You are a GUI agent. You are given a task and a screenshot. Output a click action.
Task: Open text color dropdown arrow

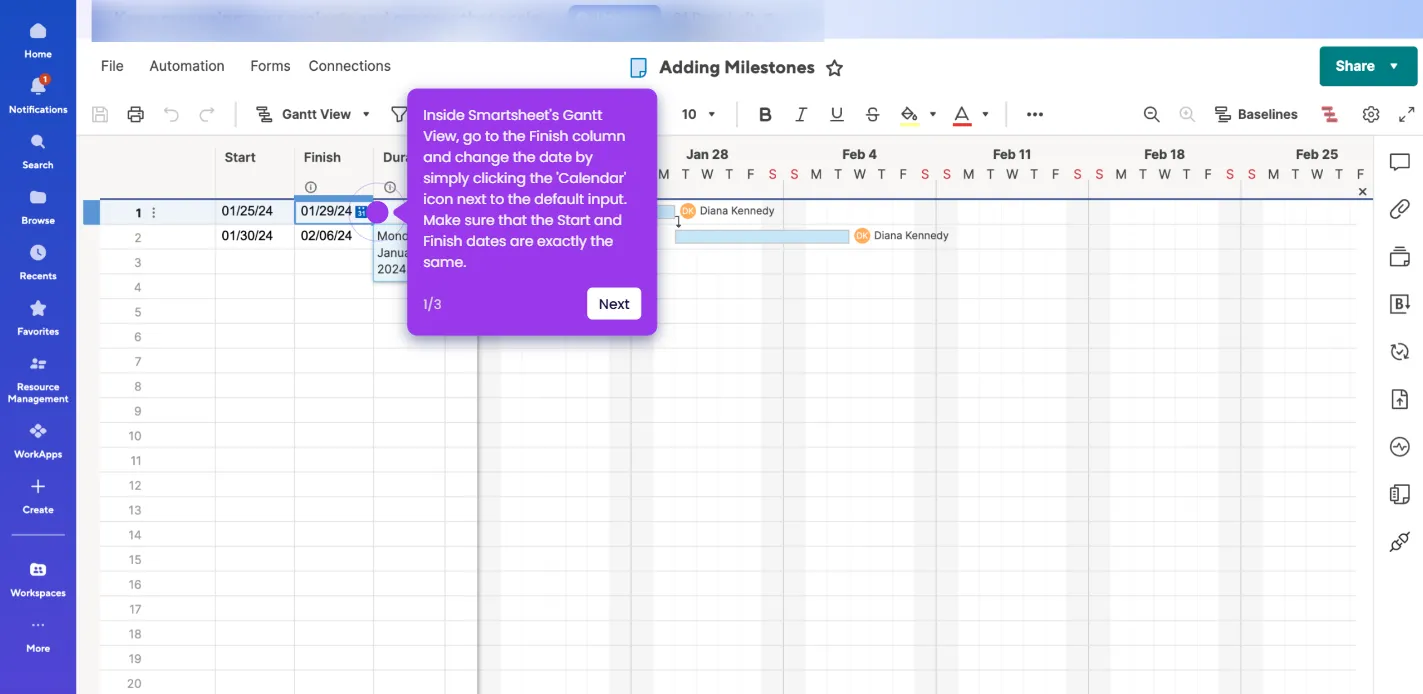[x=985, y=114]
